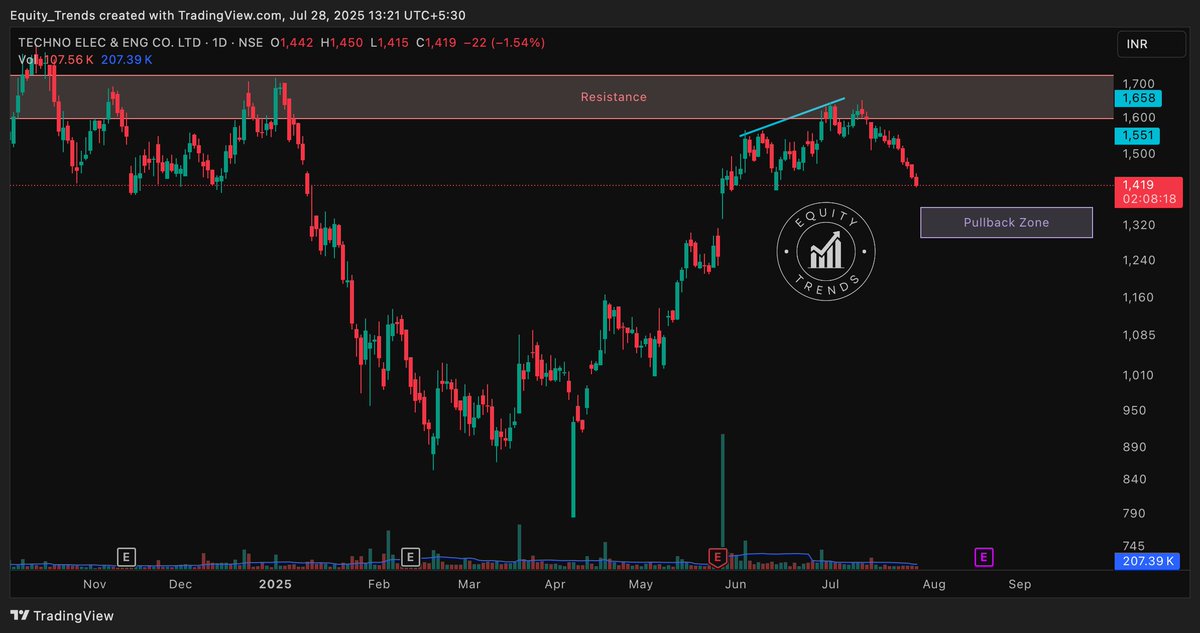Select the earnings E icon below November

[127, 557]
